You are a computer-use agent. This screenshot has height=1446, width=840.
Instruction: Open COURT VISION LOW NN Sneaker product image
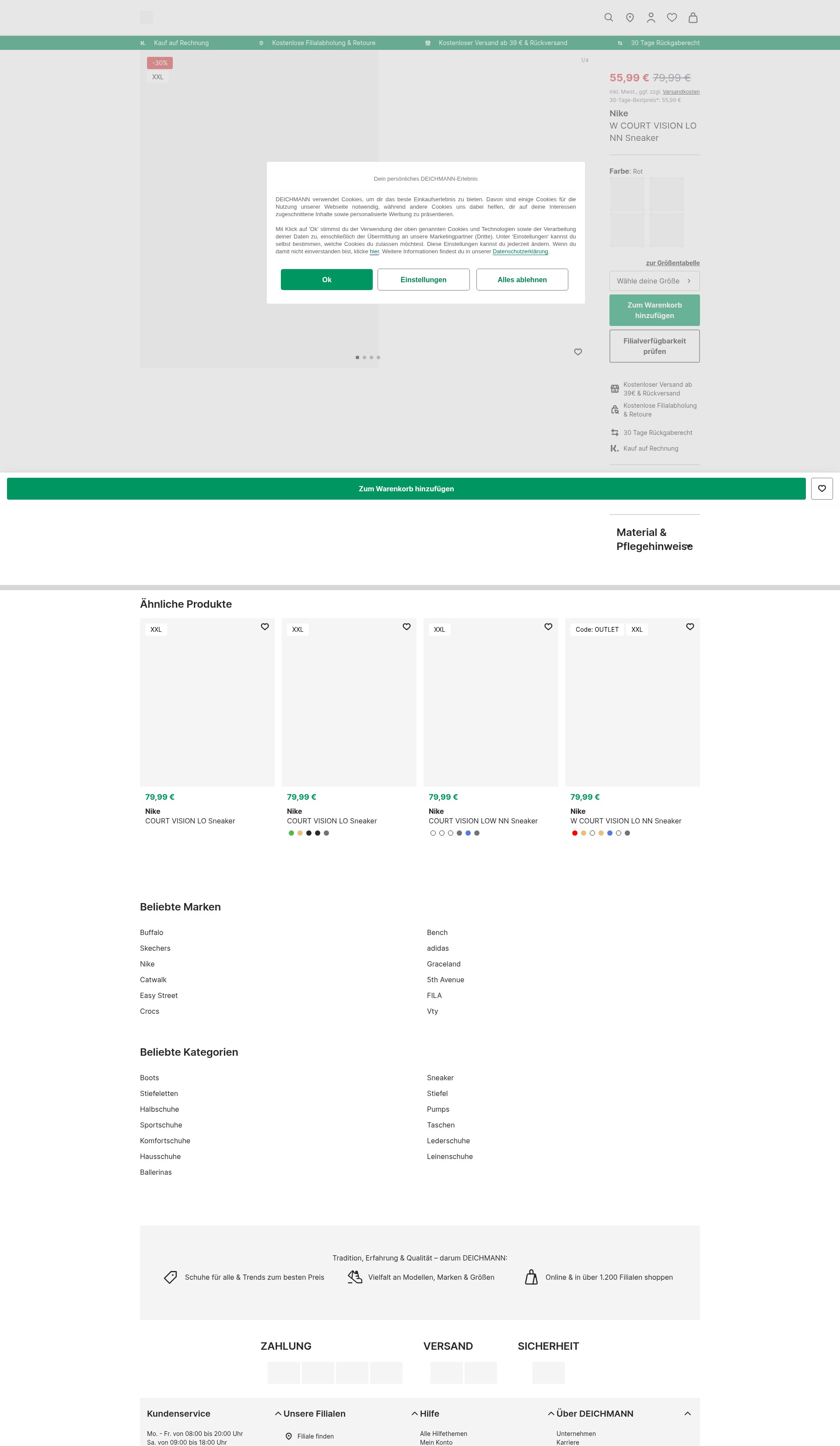[x=490, y=702]
